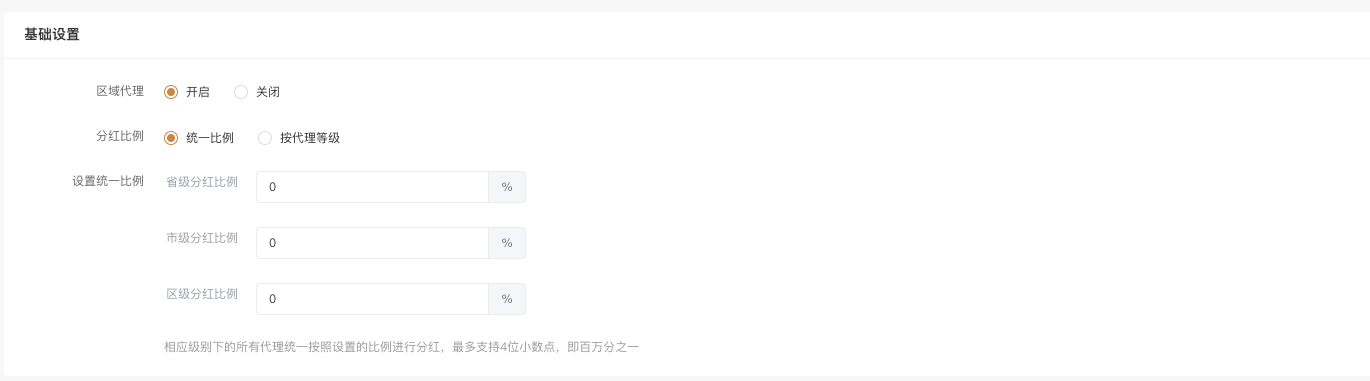
Task: Click the 基础设置 section header
Action: click(52, 35)
